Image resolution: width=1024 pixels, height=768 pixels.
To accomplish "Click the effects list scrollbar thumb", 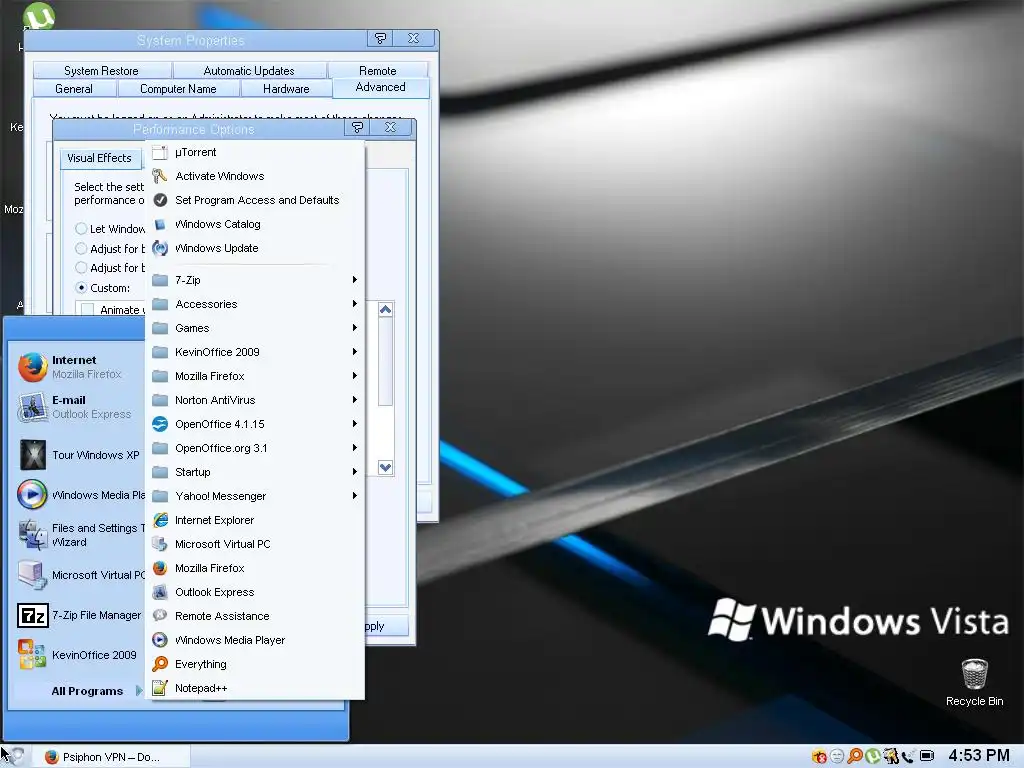I will [x=385, y=362].
